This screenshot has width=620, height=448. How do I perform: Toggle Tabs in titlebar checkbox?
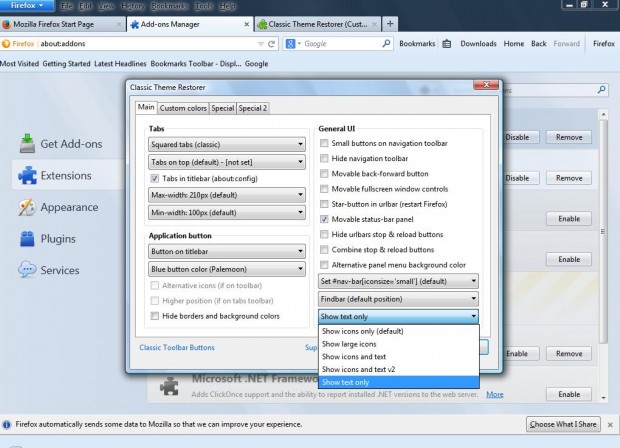coord(155,178)
